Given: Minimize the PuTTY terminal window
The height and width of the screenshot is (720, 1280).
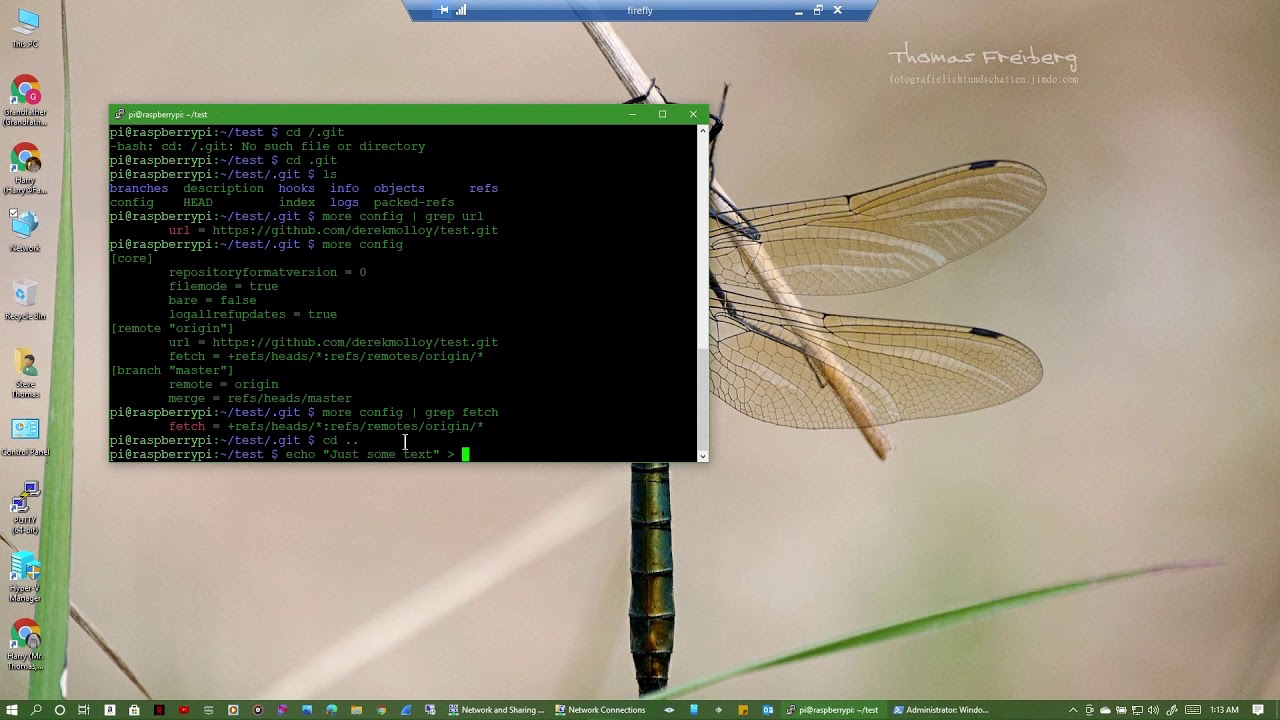Looking at the screenshot, I should 632,114.
